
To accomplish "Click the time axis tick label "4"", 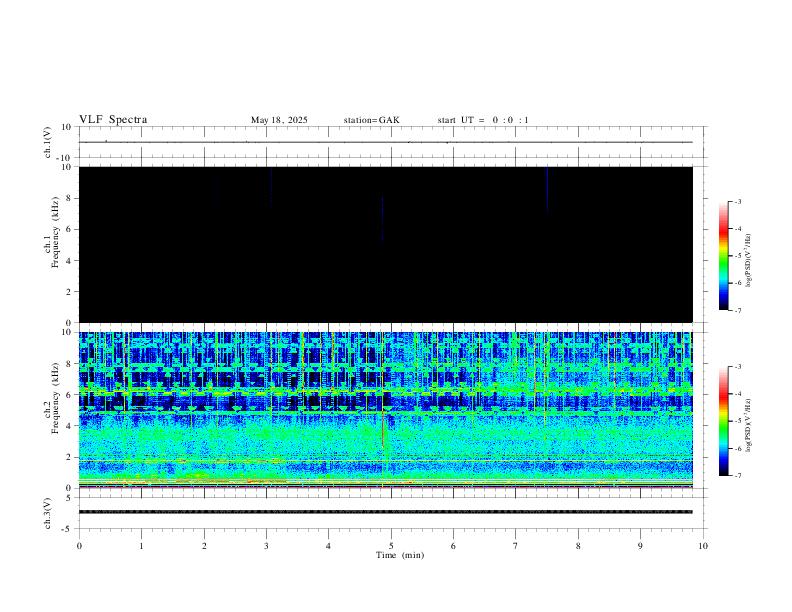I will [x=328, y=546].
